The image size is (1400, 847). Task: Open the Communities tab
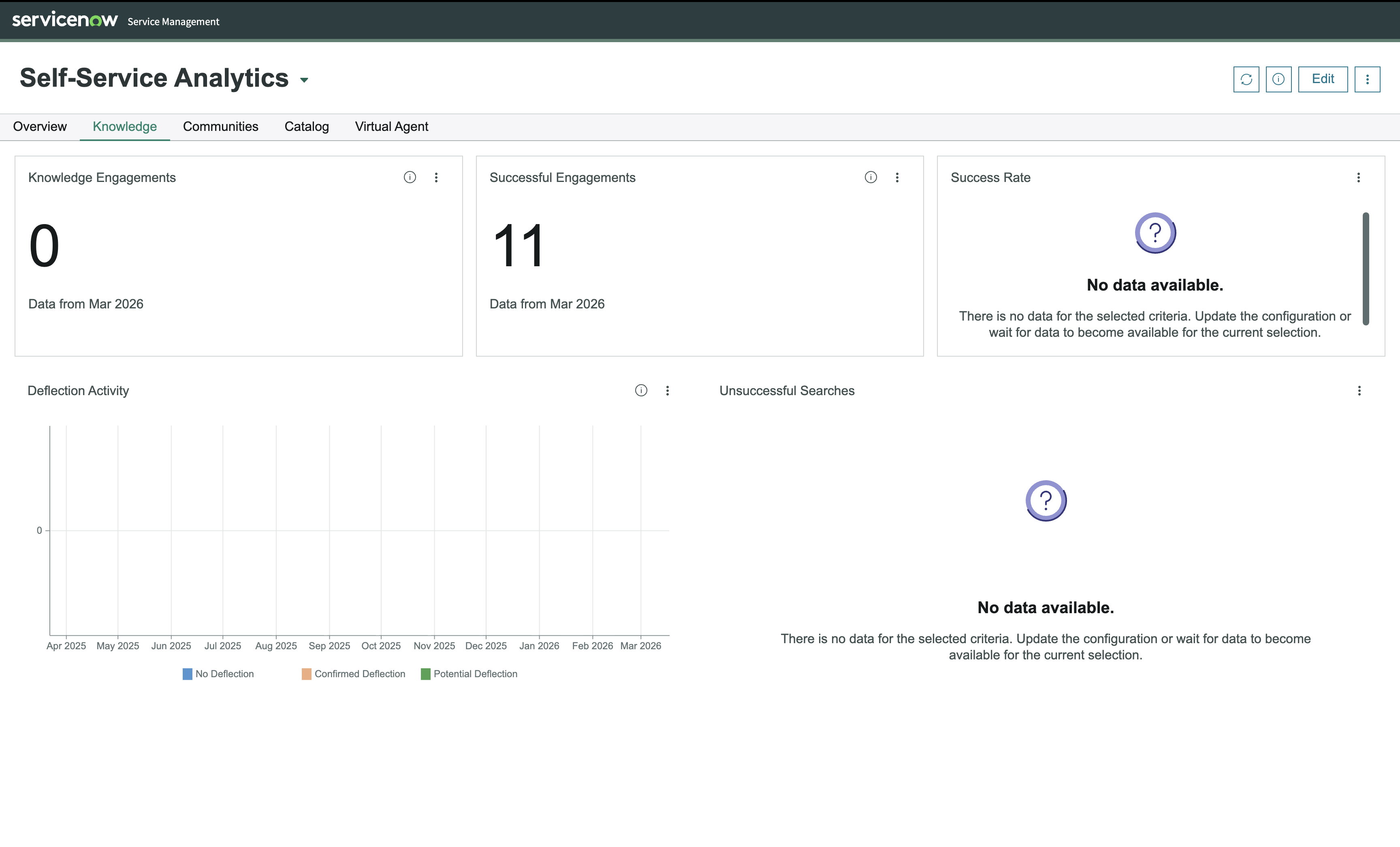[220, 127]
